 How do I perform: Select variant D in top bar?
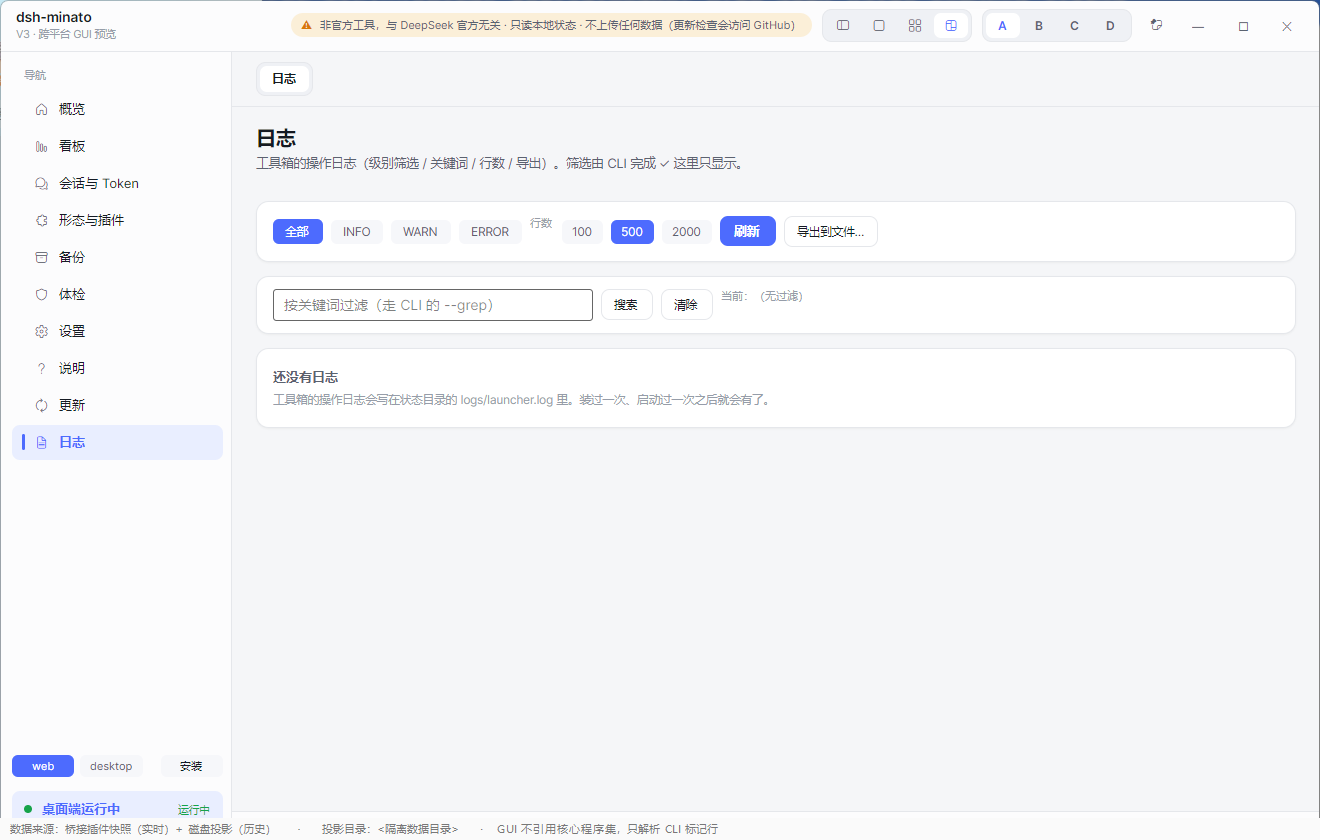[1110, 26]
